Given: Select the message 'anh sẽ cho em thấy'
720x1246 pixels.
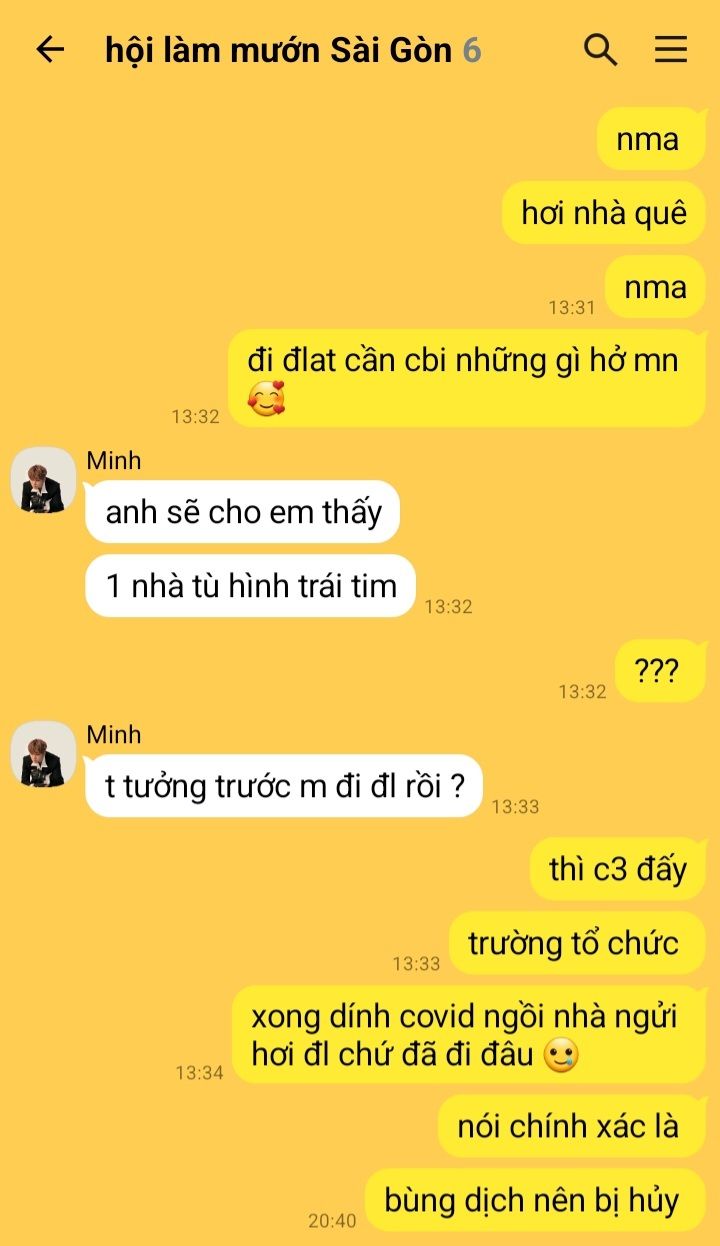Looking at the screenshot, I should point(243,512).
